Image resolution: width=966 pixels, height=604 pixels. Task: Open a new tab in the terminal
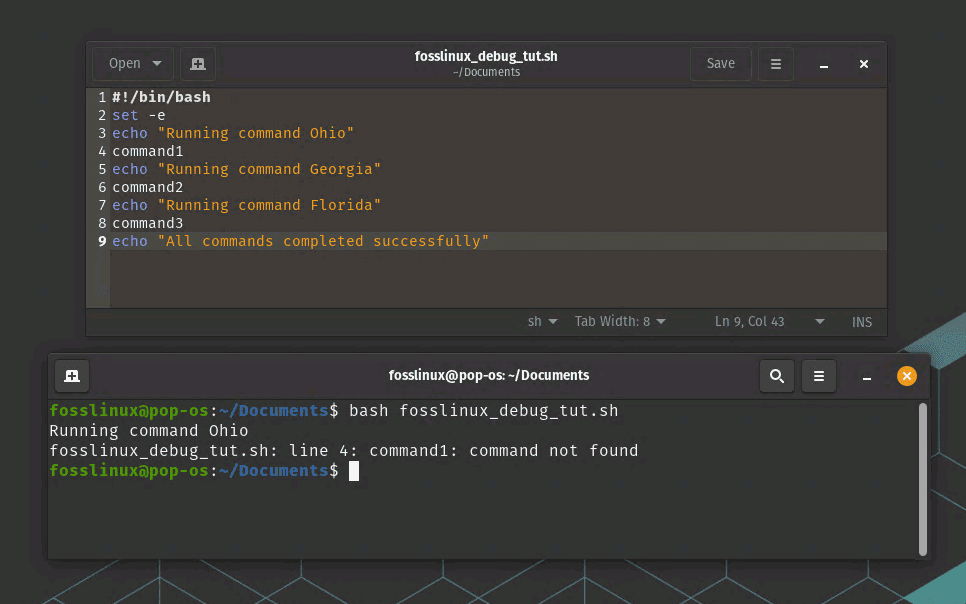(72, 376)
